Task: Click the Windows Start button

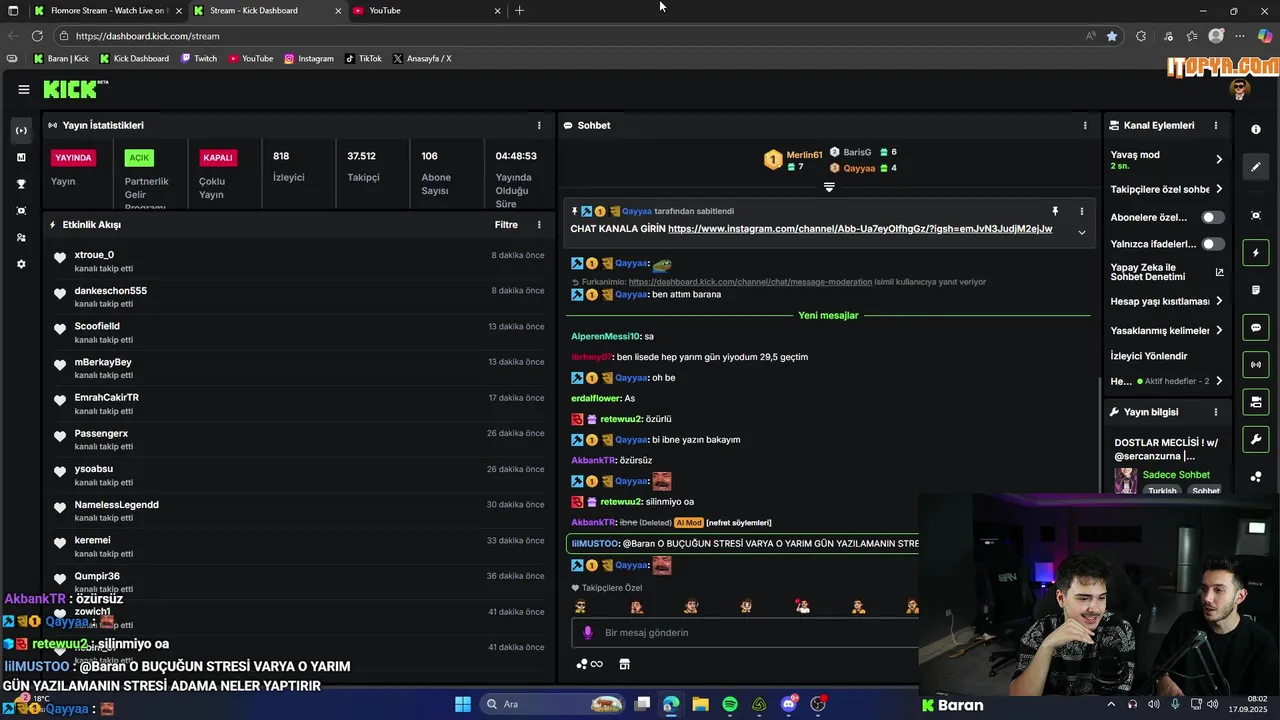Action: click(463, 704)
